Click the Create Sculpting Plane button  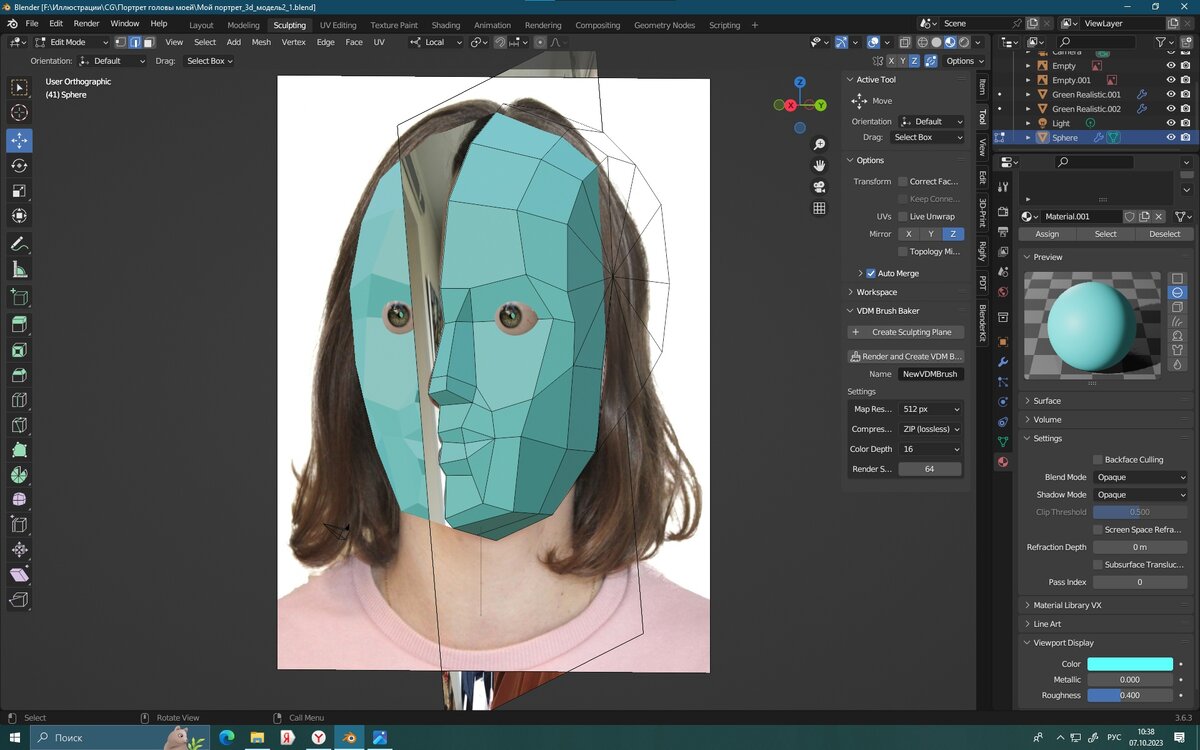pyautogui.click(x=906, y=332)
